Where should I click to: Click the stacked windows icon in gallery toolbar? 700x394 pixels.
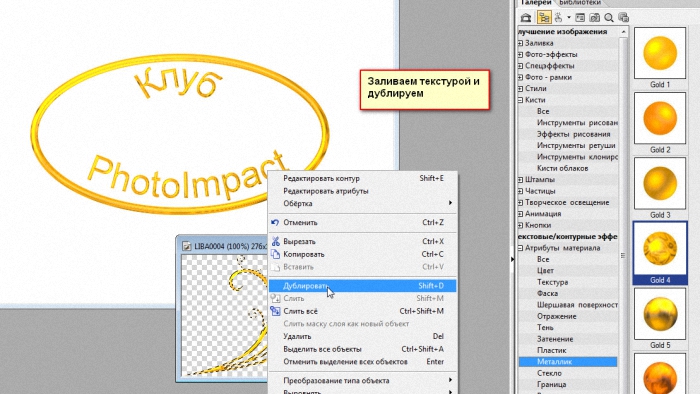click(624, 17)
